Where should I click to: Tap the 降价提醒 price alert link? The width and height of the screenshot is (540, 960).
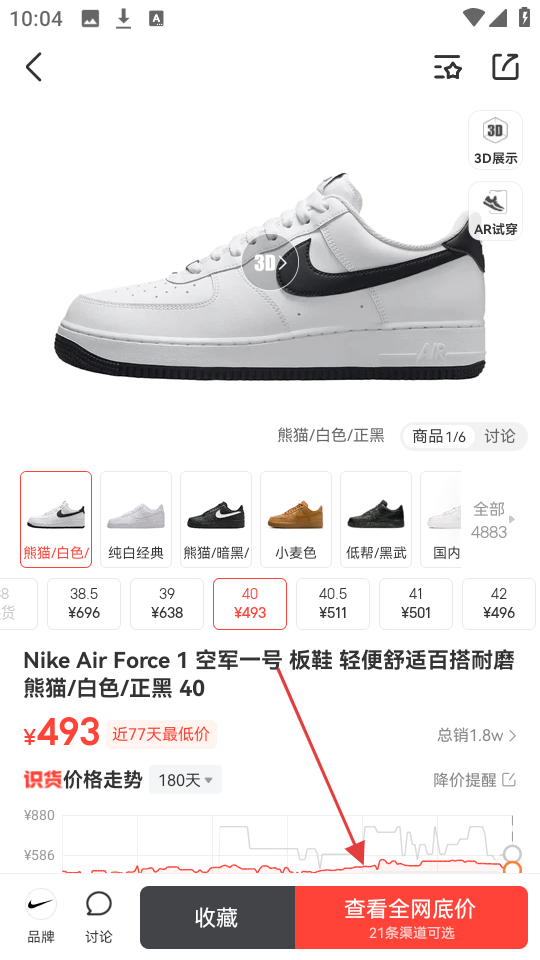[x=475, y=779]
